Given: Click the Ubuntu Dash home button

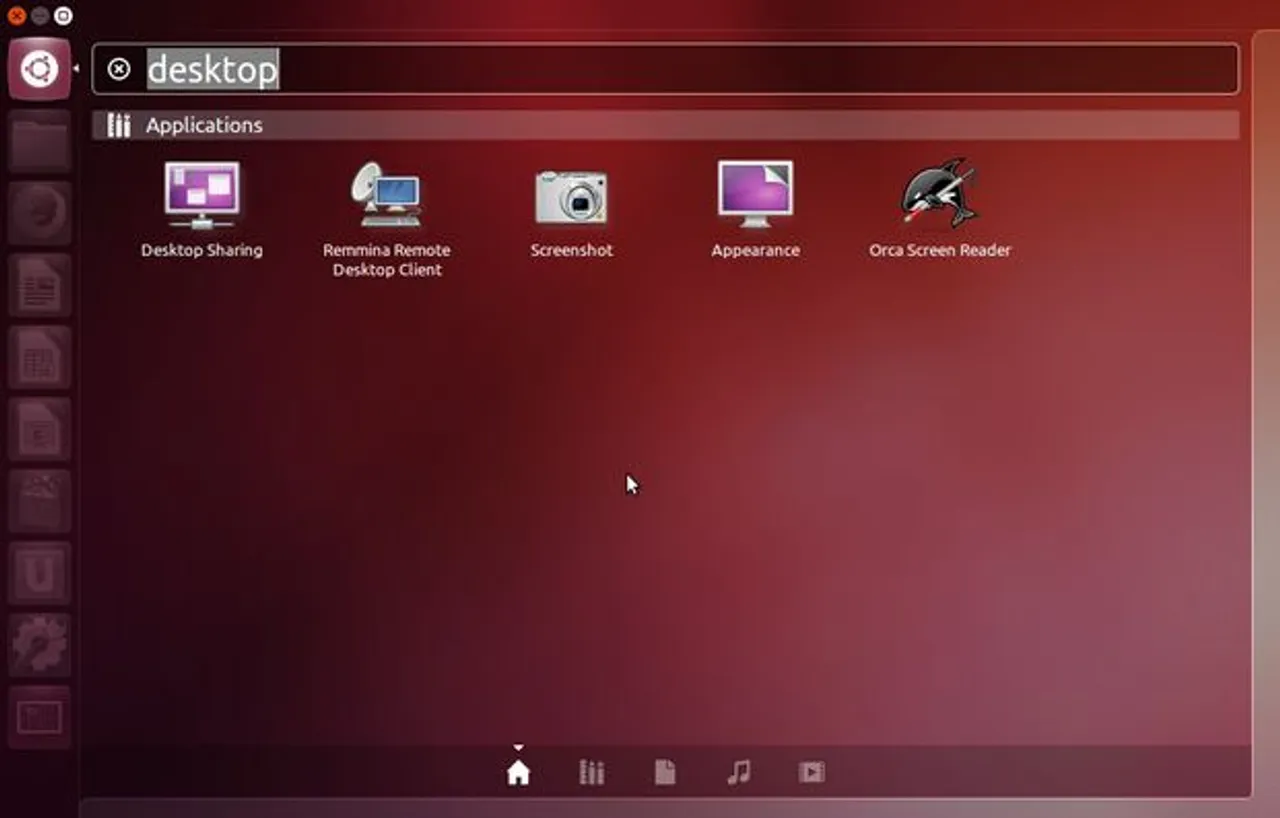Looking at the screenshot, I should 39,69.
